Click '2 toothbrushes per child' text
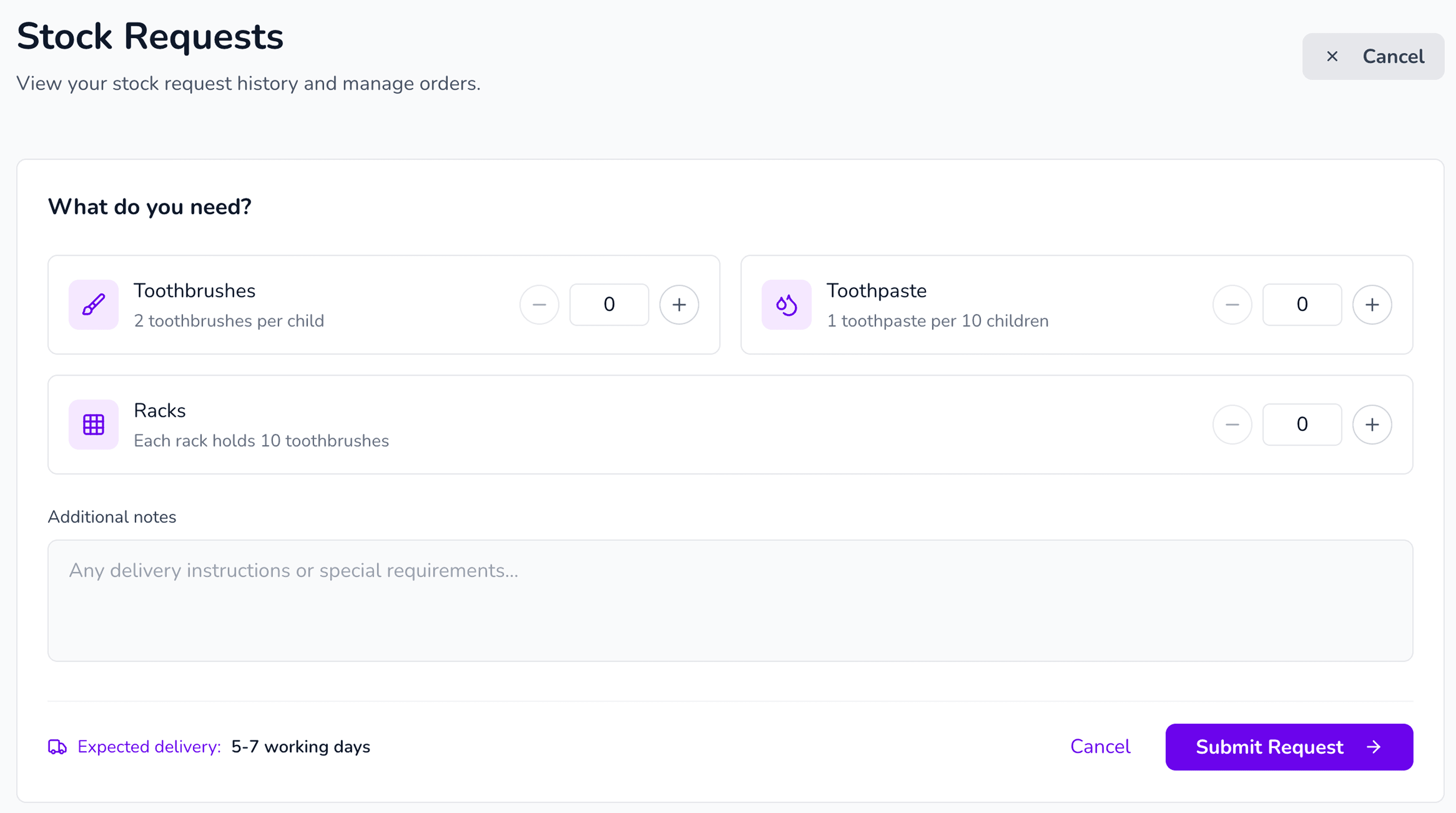 click(x=229, y=321)
